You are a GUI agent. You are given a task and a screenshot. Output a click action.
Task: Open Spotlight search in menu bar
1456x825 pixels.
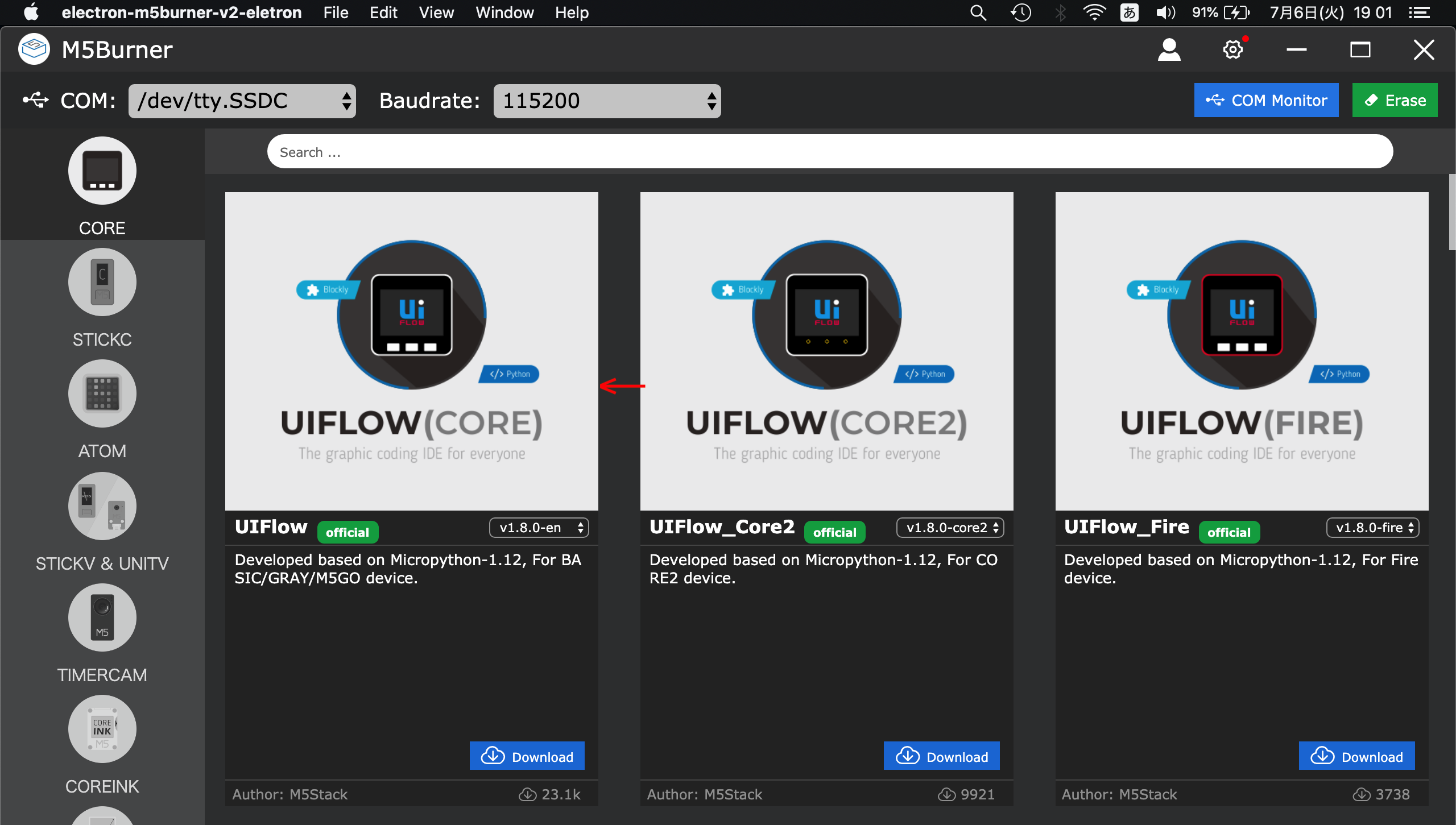click(978, 13)
